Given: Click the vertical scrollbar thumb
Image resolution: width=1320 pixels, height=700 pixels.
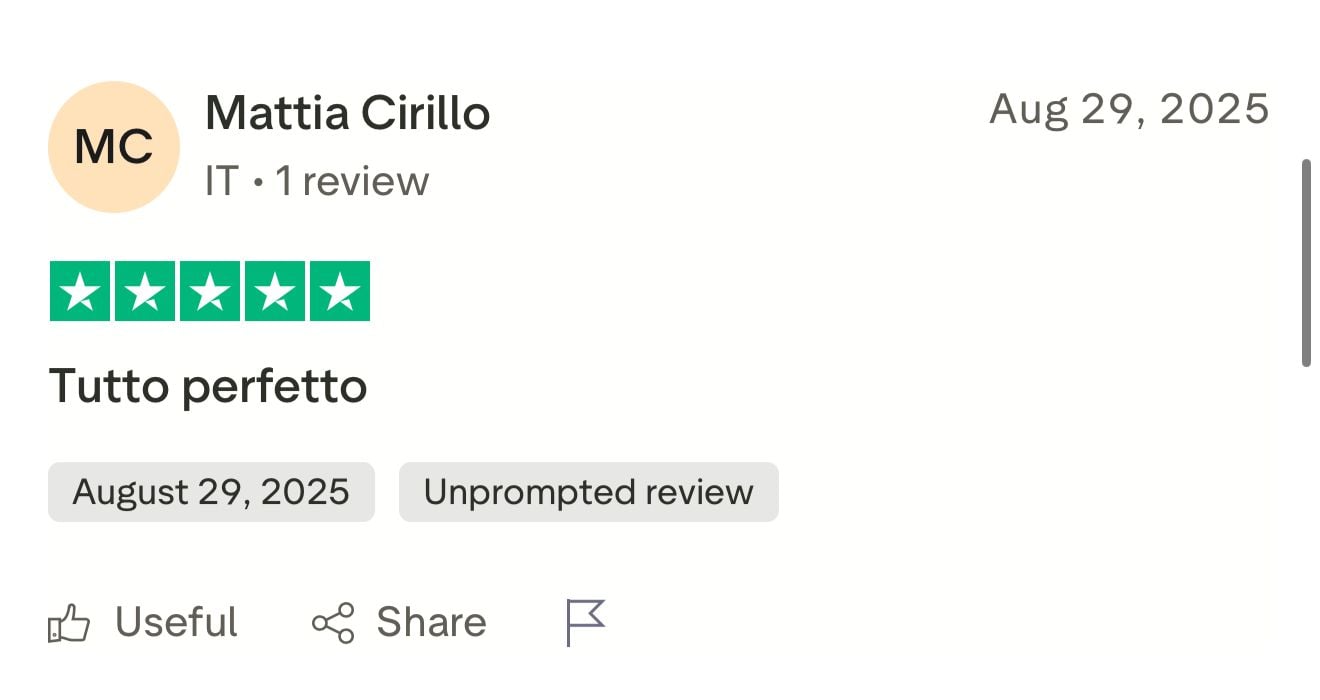Looking at the screenshot, I should [x=1306, y=262].
